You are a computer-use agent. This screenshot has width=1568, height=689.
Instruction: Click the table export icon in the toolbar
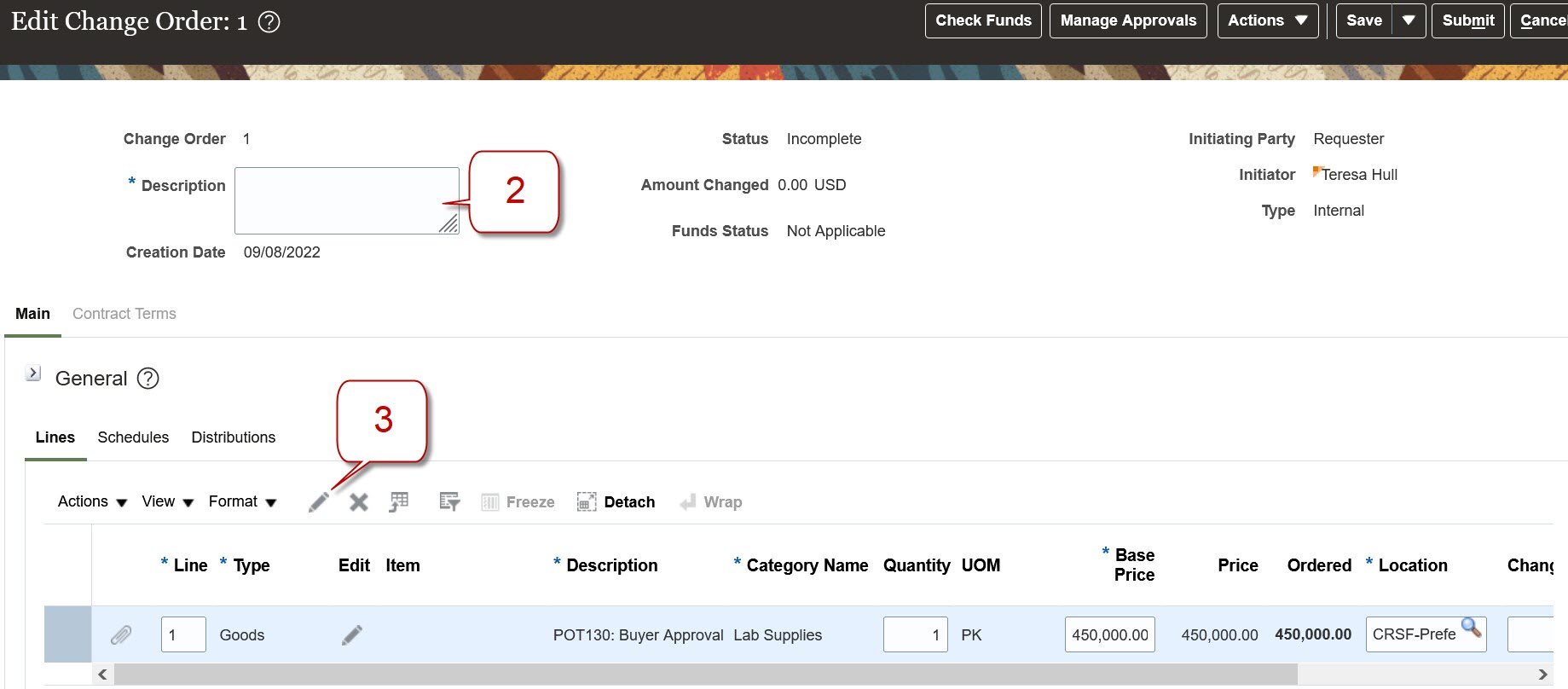pyautogui.click(x=399, y=502)
